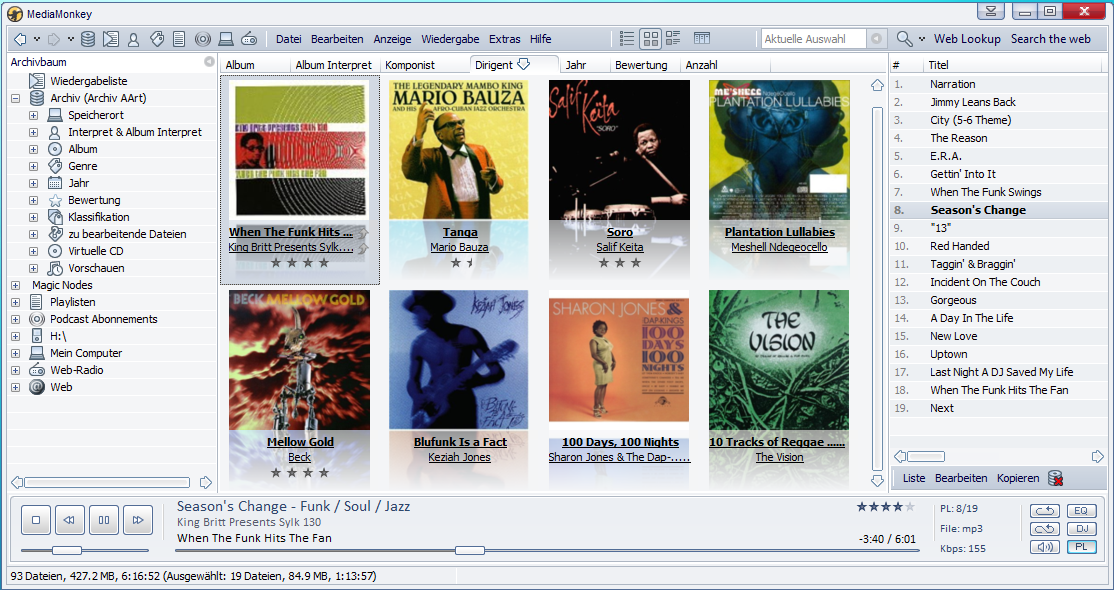Click the Archive database icon in toolbar

(88, 39)
